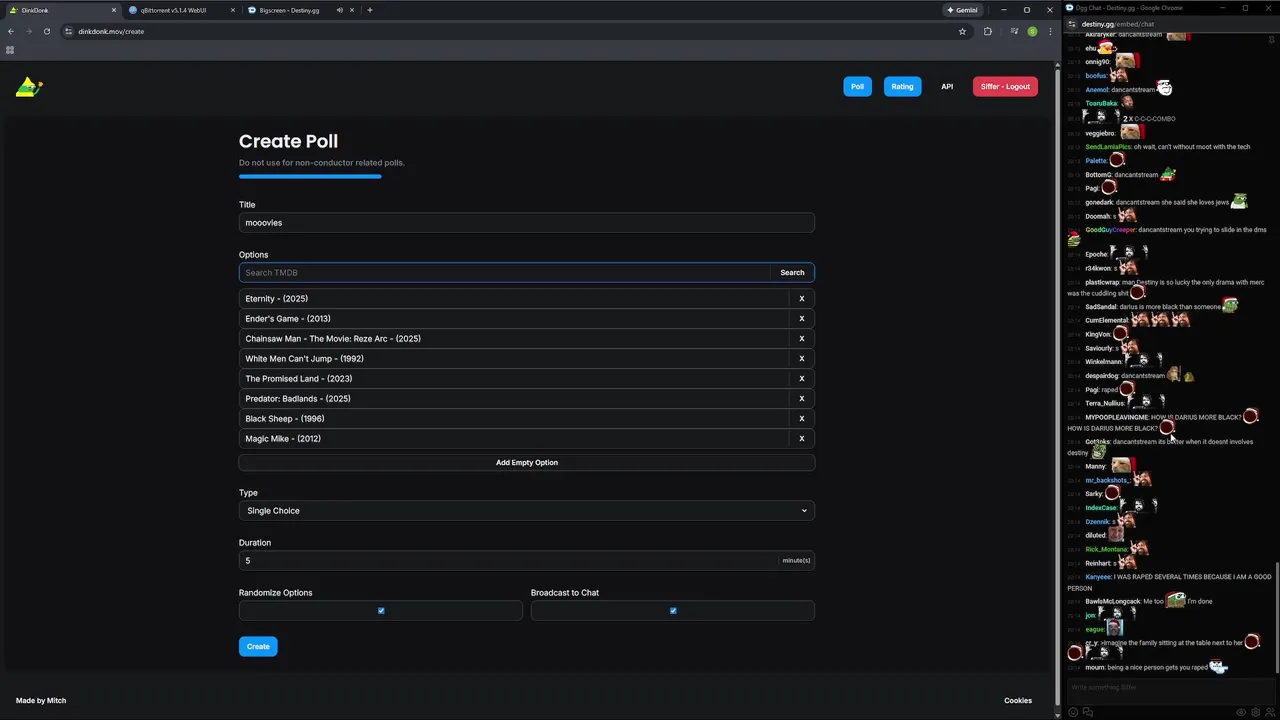Close the Bigscreen Destiny.gg tab
Image resolution: width=1280 pixels, height=720 pixels.
pos(353,10)
